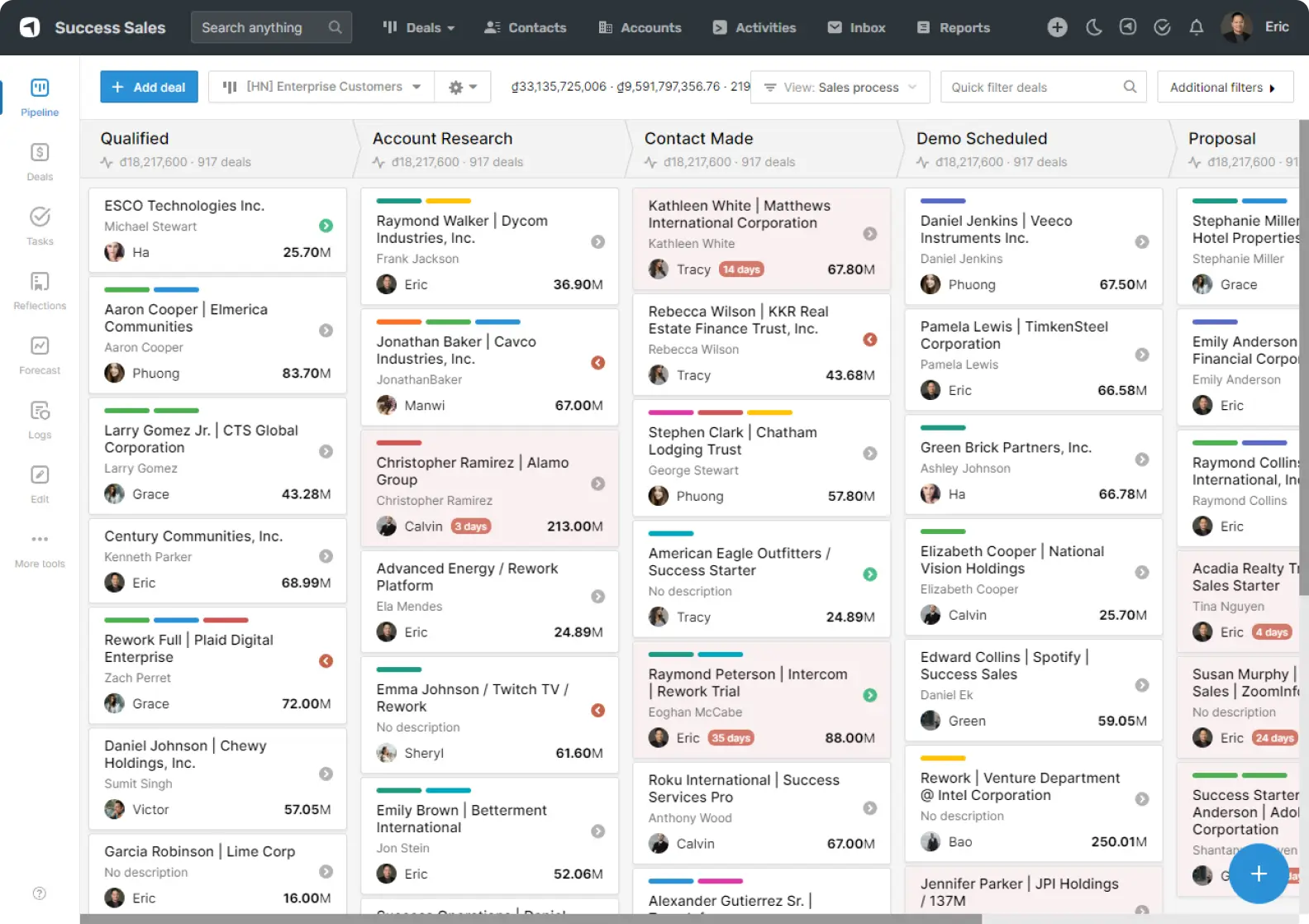Open notifications bell
The width and height of the screenshot is (1309, 924).
pyautogui.click(x=1196, y=27)
